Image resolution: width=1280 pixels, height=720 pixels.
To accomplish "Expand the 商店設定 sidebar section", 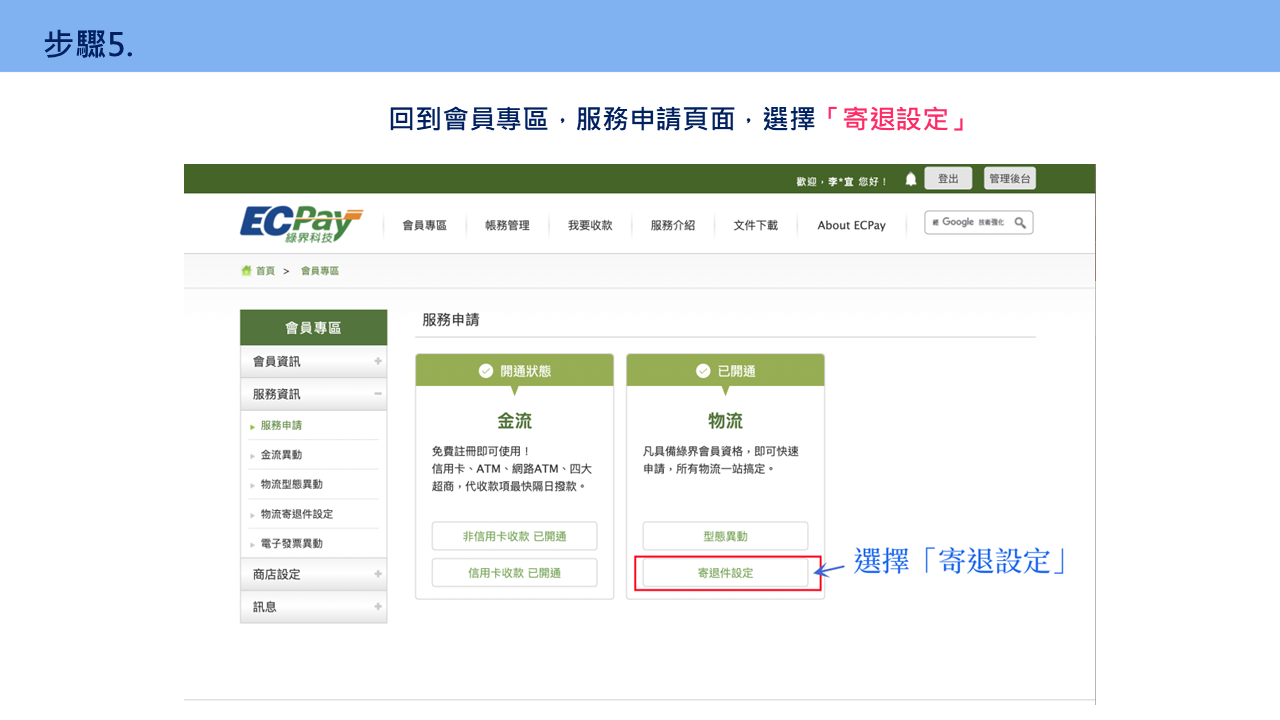I will pos(380,574).
